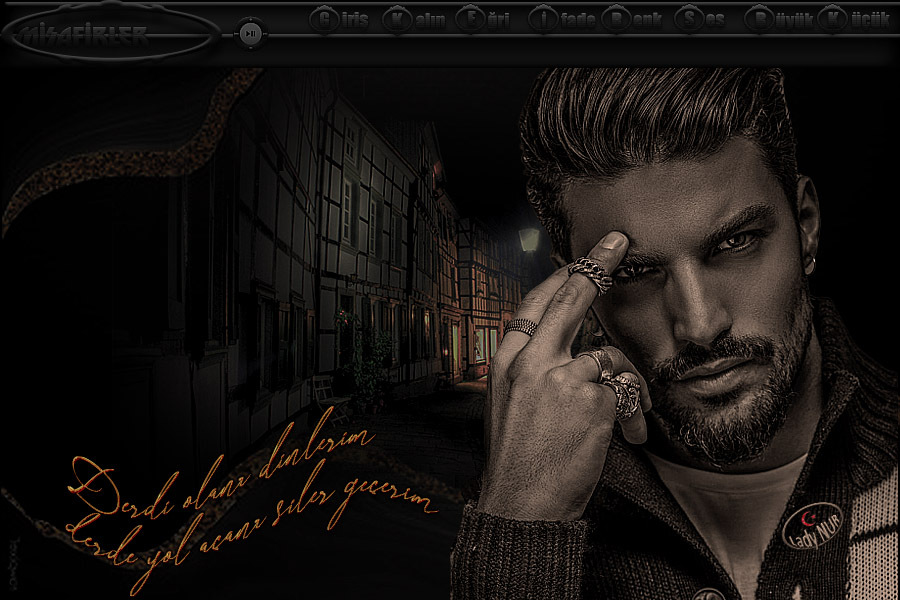
Task: Decrease font size with the Küçük icon
Action: [832, 20]
